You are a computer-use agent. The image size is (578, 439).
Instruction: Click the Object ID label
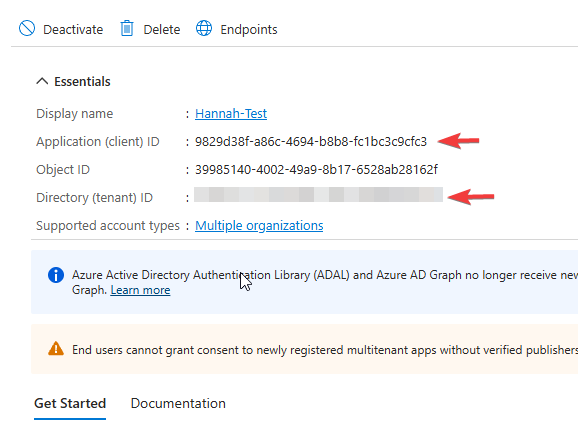coord(63,170)
